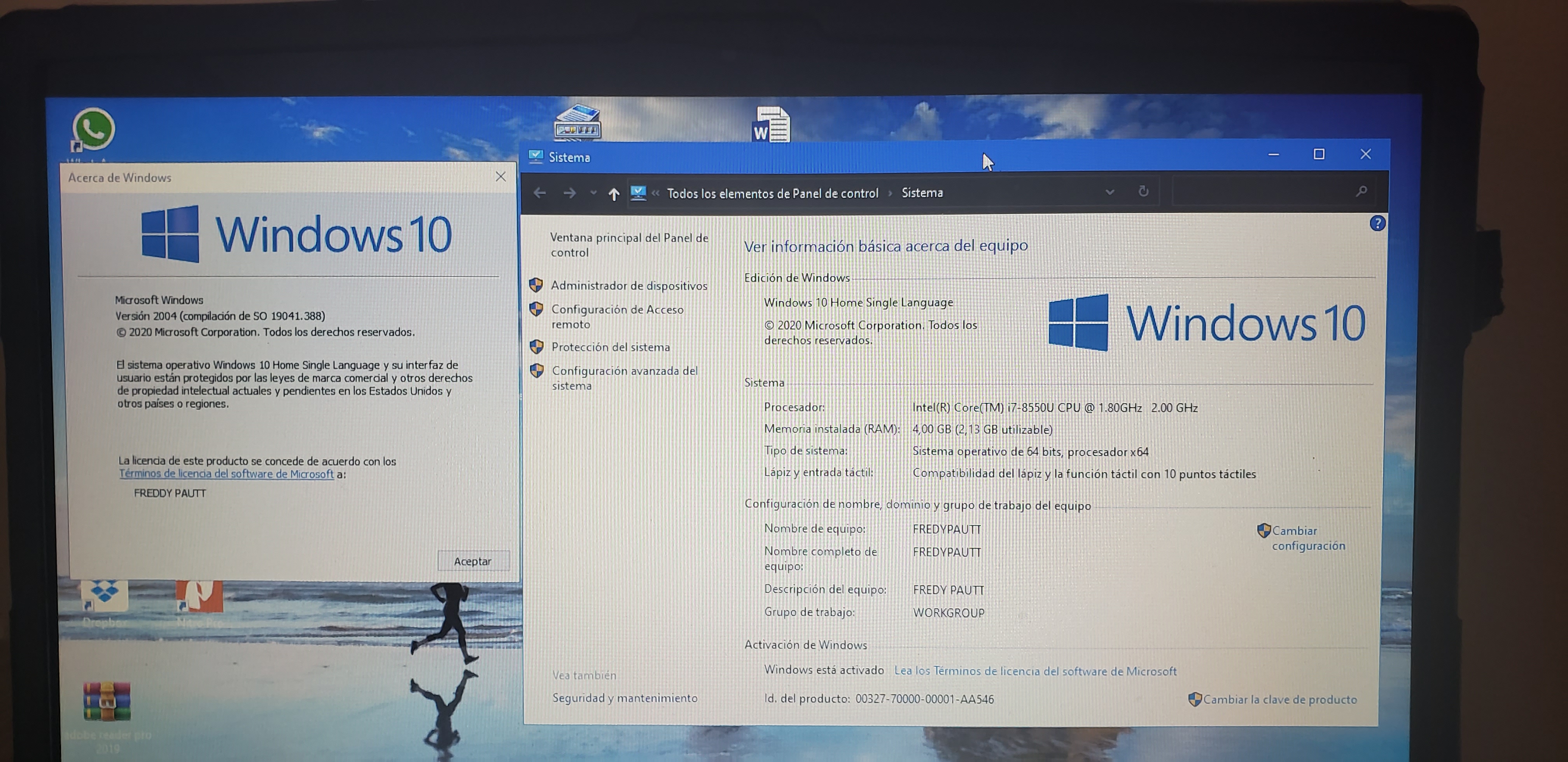Image resolution: width=1568 pixels, height=762 pixels.
Task: Expand the breadcrumb double-chevron in address bar
Action: [x=656, y=194]
